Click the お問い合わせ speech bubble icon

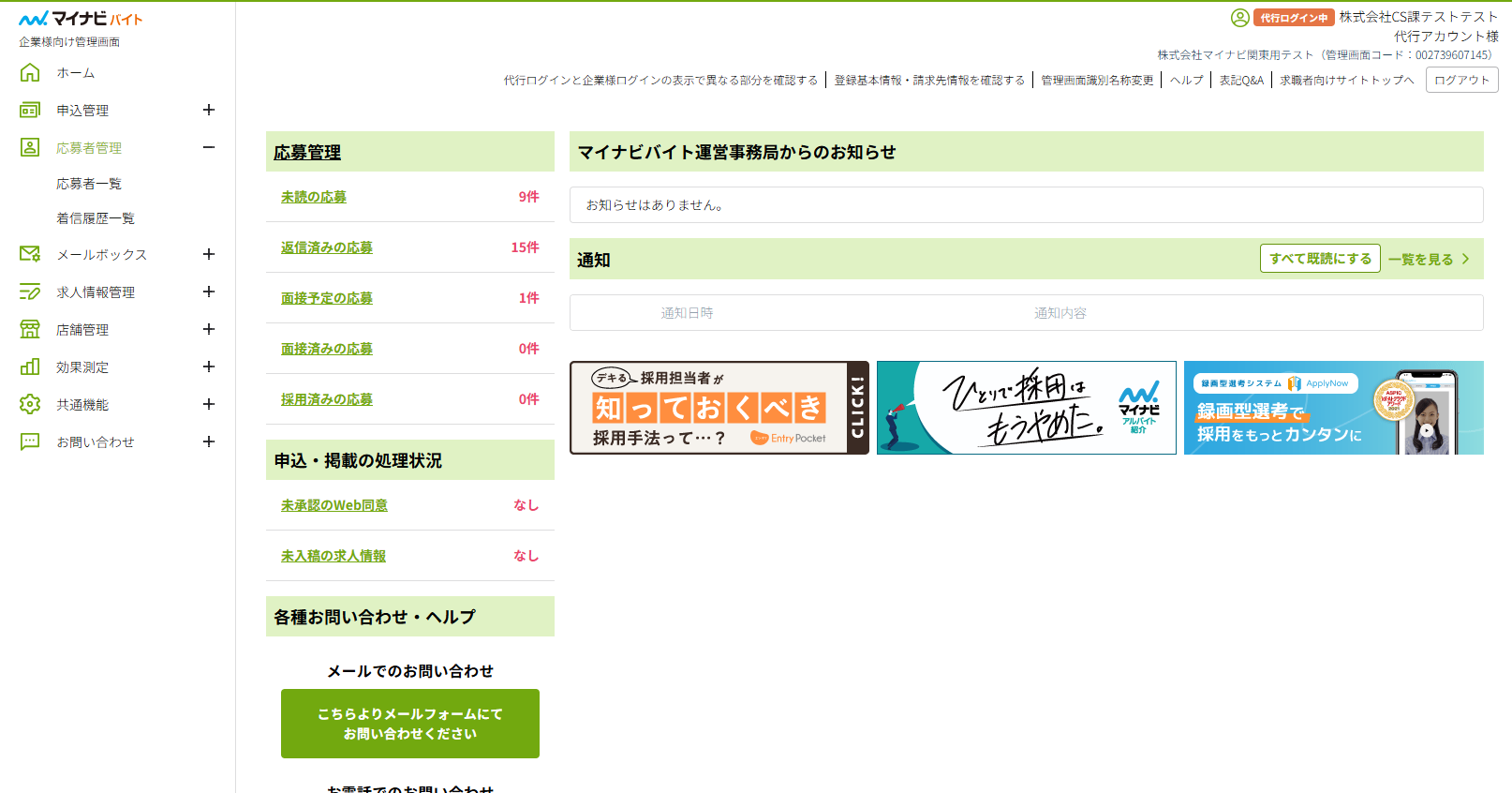30,441
